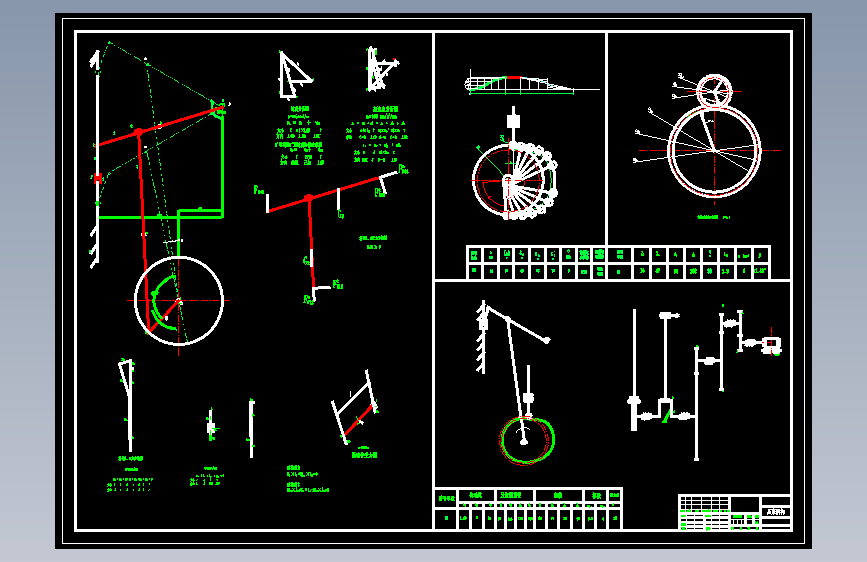Click the simple white velocity triangle at top
The height and width of the screenshot is (562, 867).
295,75
